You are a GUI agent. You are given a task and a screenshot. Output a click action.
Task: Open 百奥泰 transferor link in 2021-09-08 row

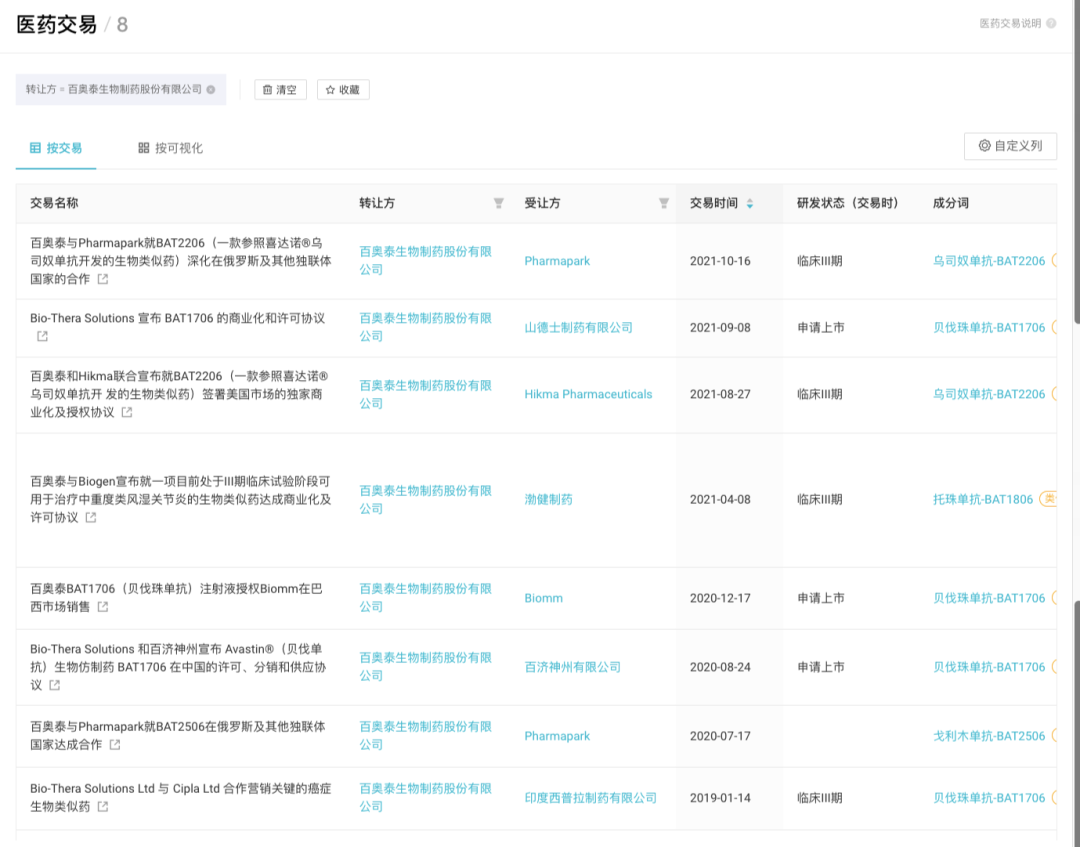coord(426,327)
